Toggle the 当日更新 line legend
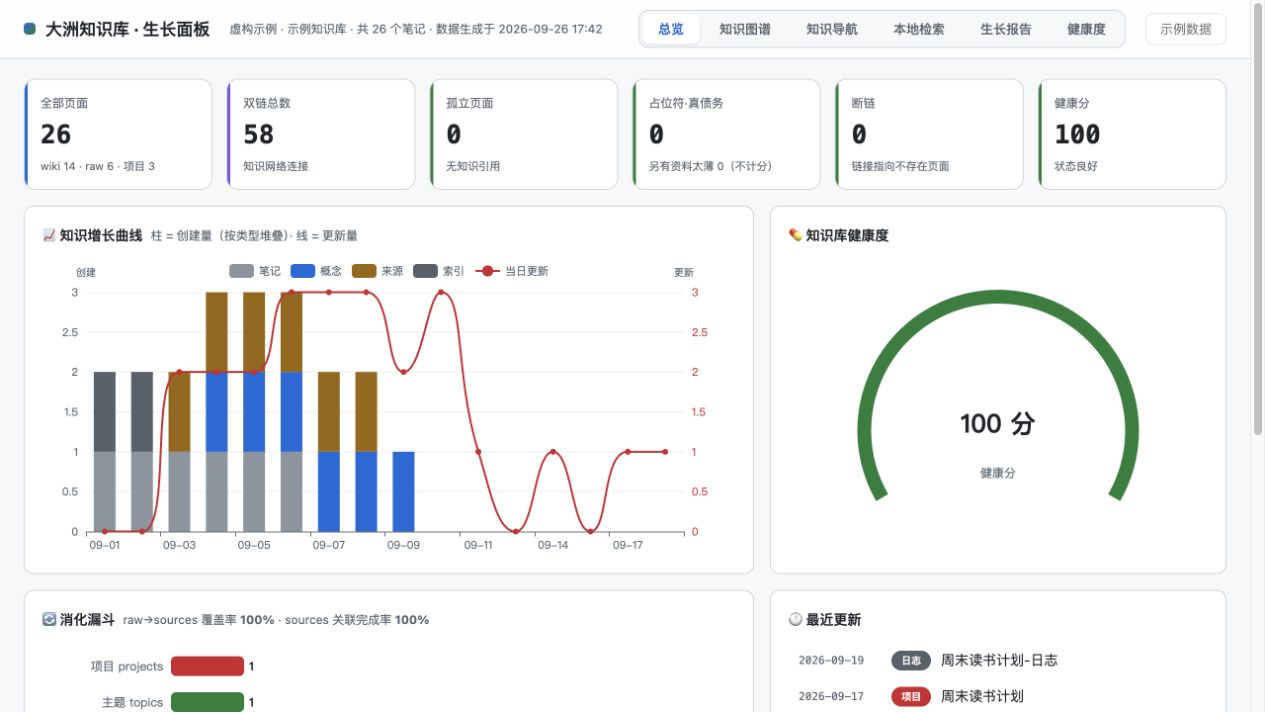 coord(511,271)
